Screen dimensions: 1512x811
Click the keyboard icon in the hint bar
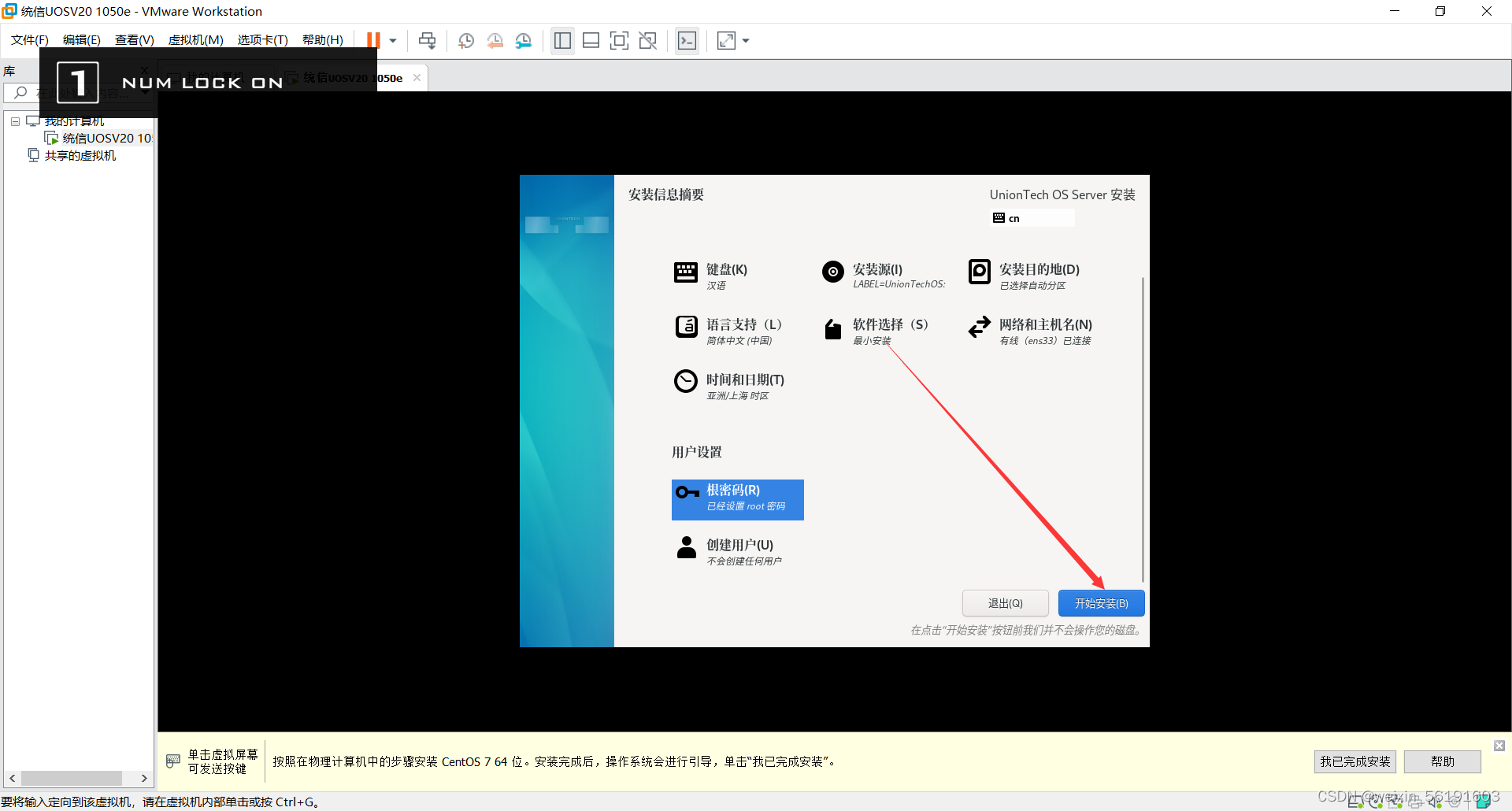click(173, 761)
